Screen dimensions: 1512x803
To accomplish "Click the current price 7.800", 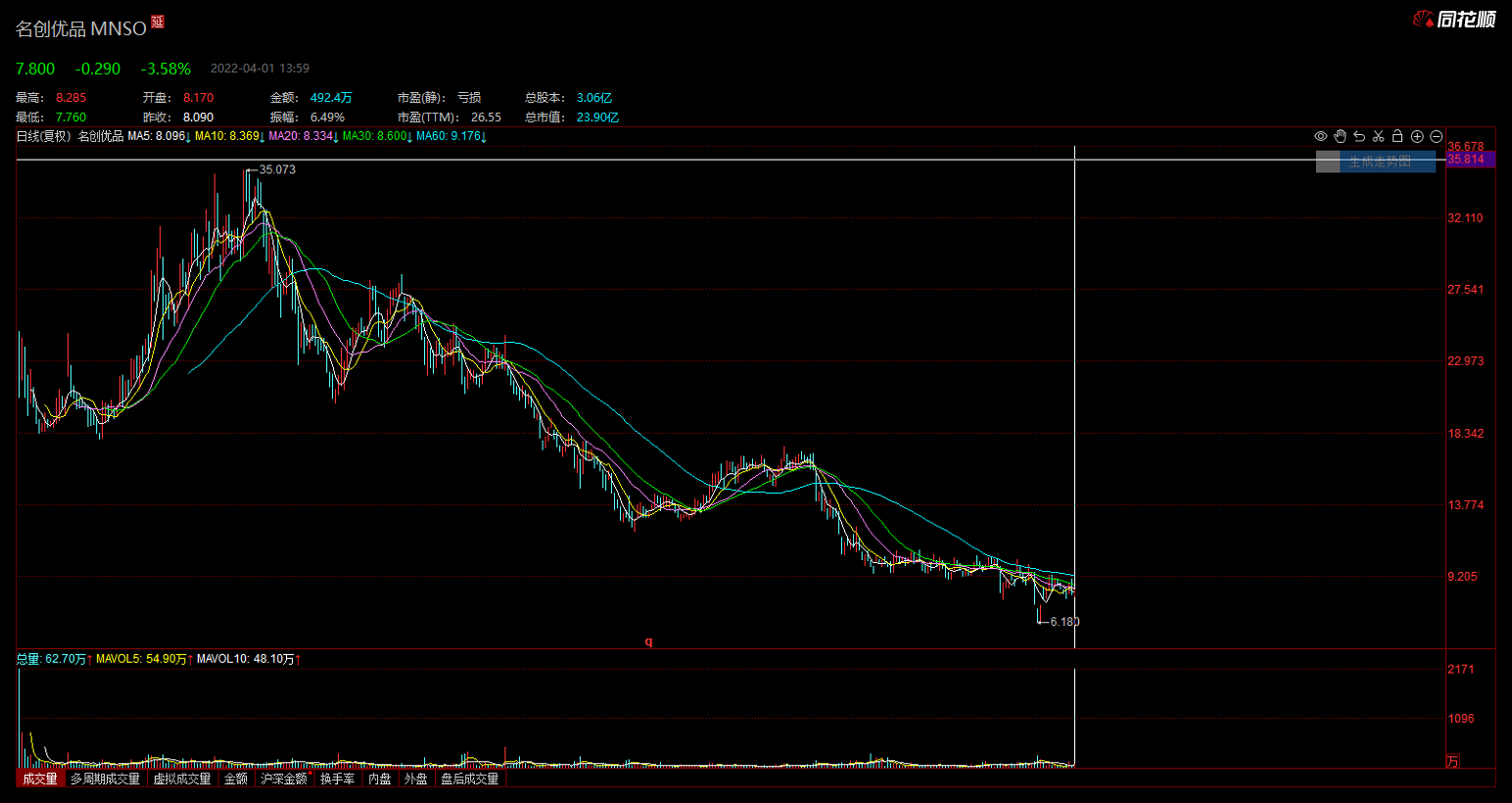I will [35, 69].
